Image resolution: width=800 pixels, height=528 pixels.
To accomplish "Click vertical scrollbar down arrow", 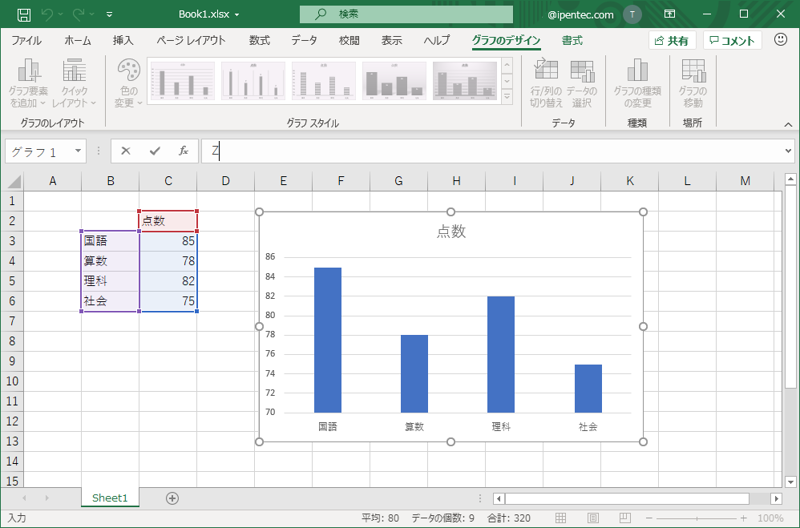I will (790, 481).
